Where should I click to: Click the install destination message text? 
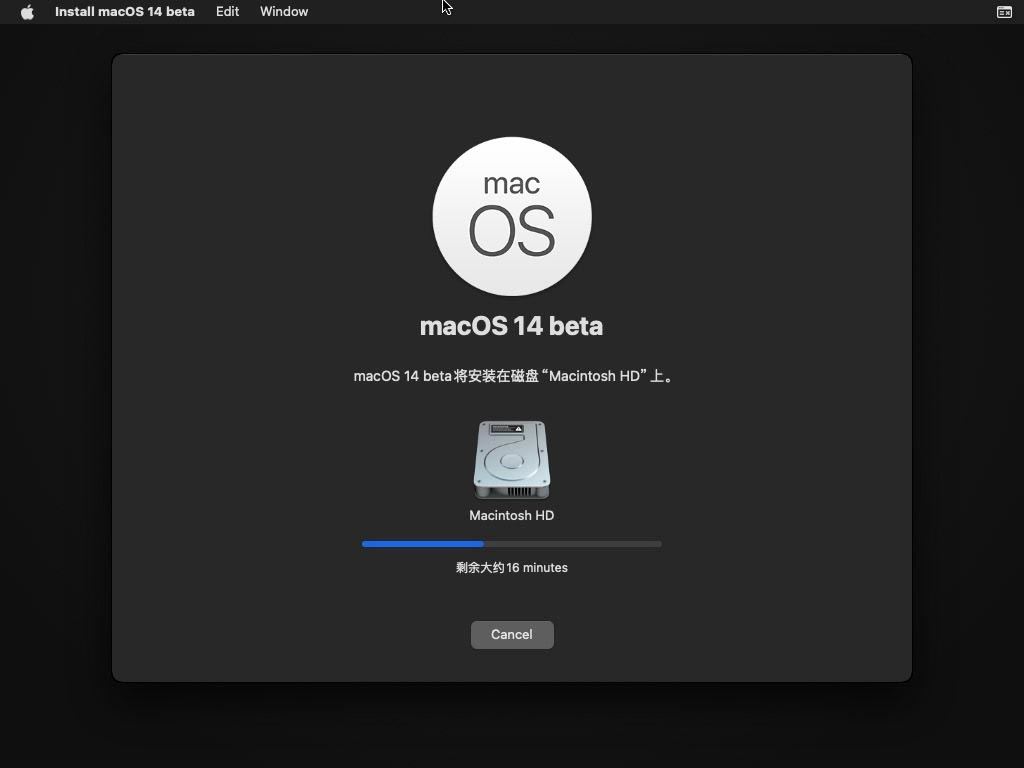point(512,377)
